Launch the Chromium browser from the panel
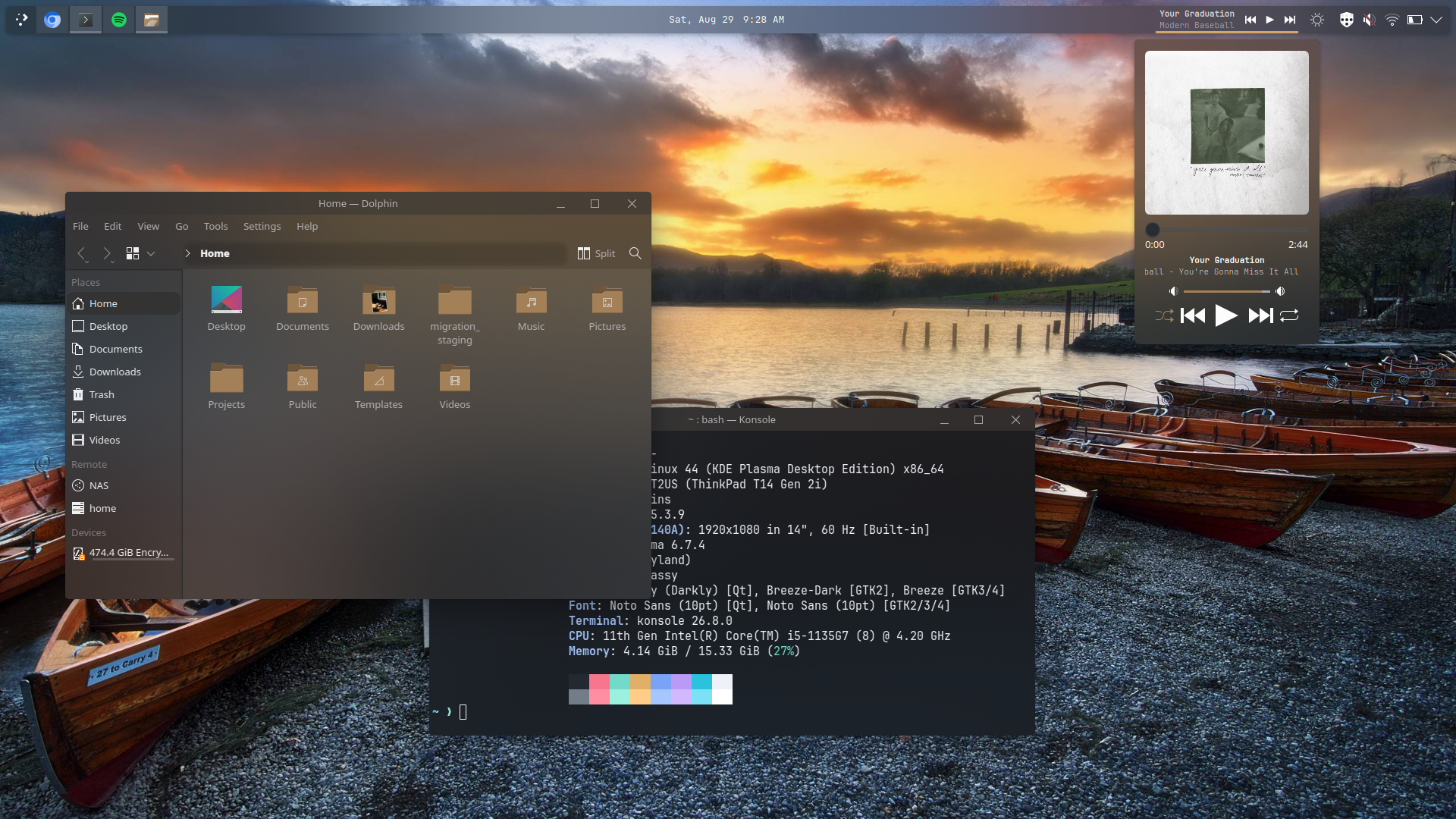The width and height of the screenshot is (1456, 819). click(x=52, y=20)
